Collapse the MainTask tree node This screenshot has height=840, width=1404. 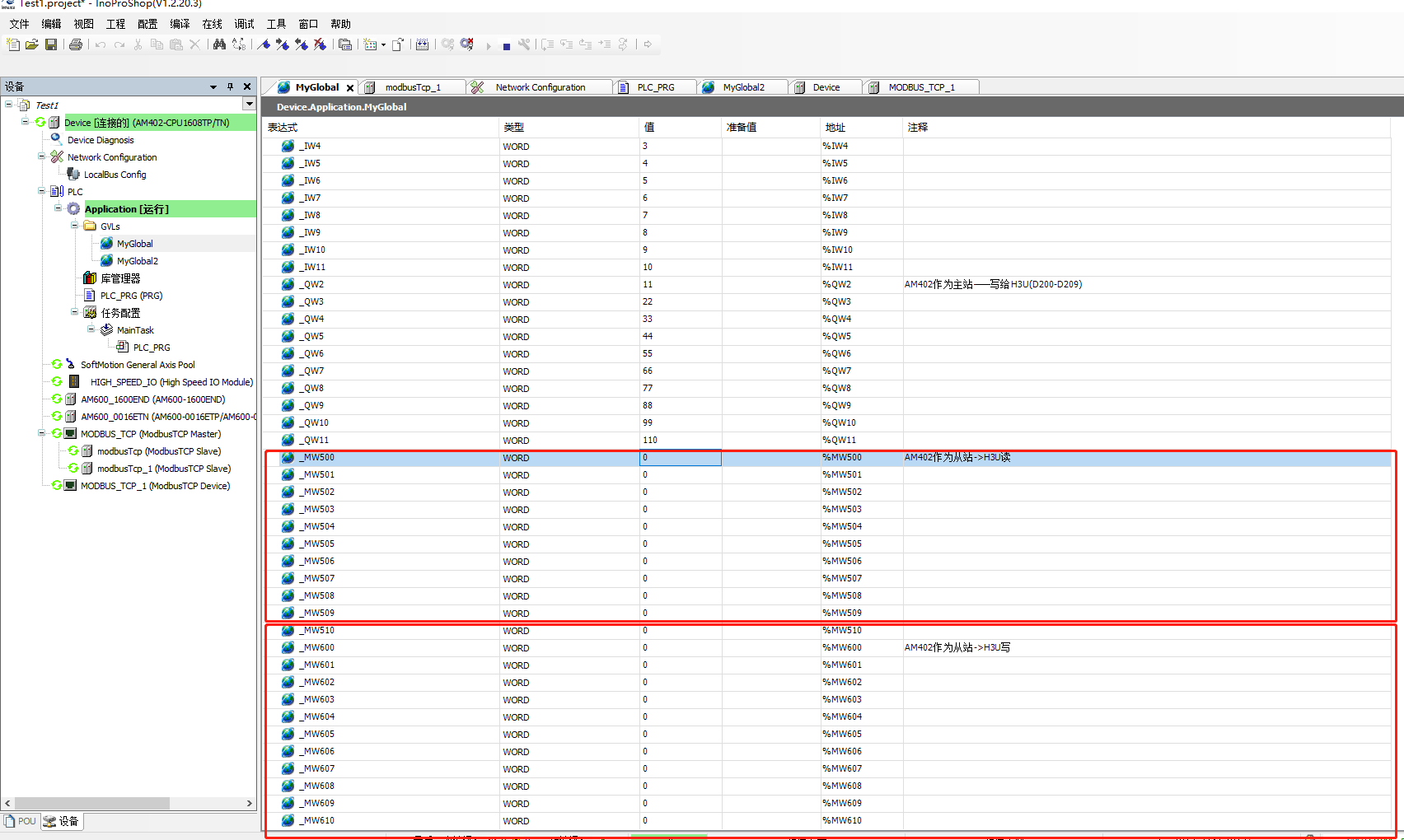click(x=91, y=329)
